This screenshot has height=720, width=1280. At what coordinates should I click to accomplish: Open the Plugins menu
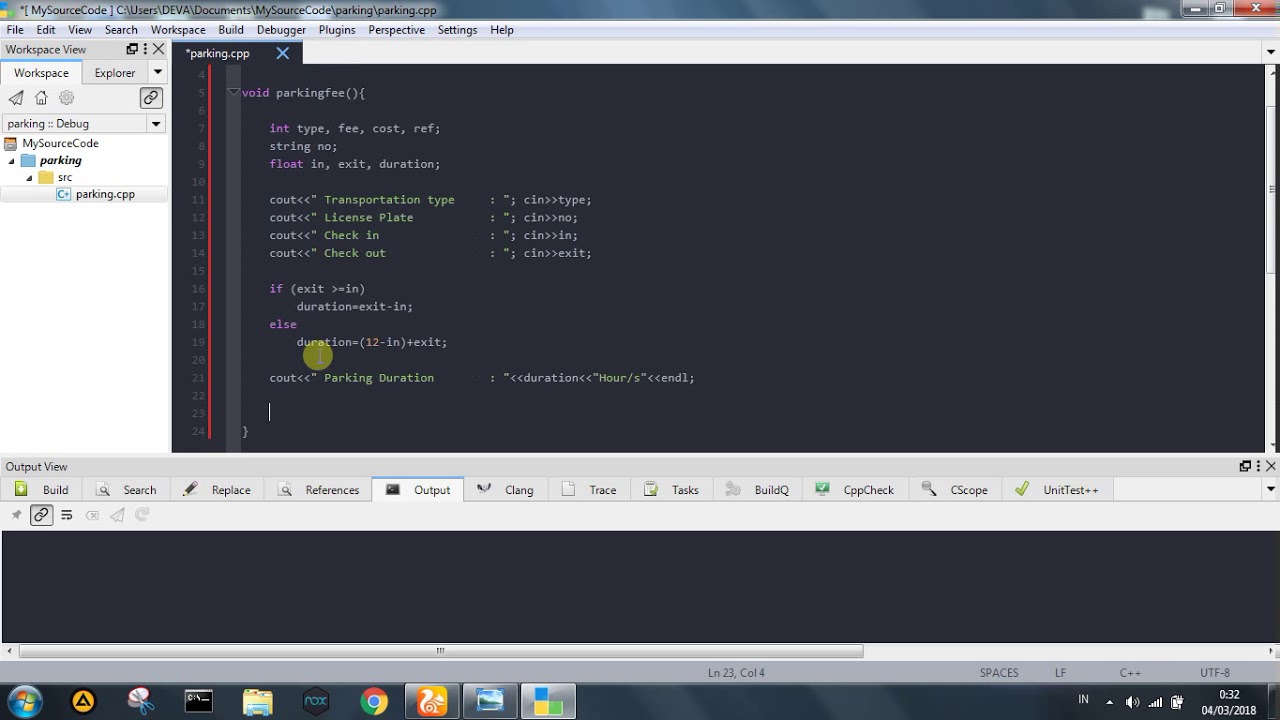(337, 30)
